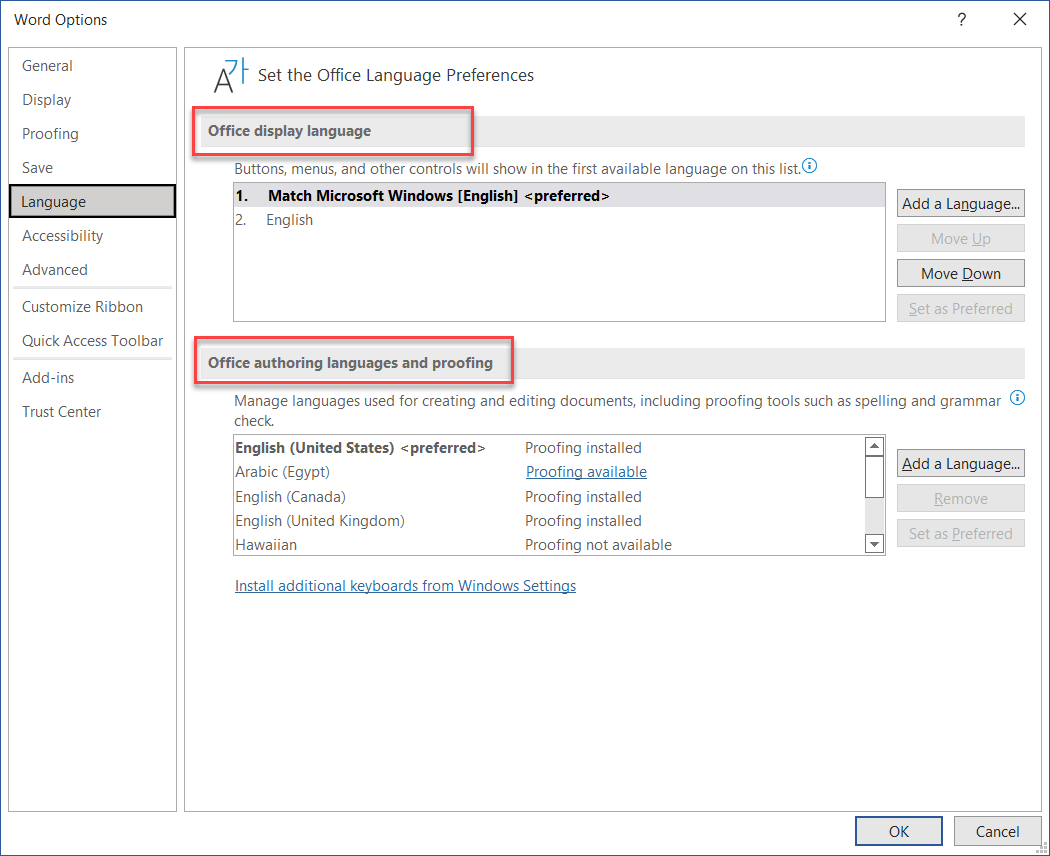Open the Trust Center category
The width and height of the screenshot is (1050, 856).
point(92,412)
